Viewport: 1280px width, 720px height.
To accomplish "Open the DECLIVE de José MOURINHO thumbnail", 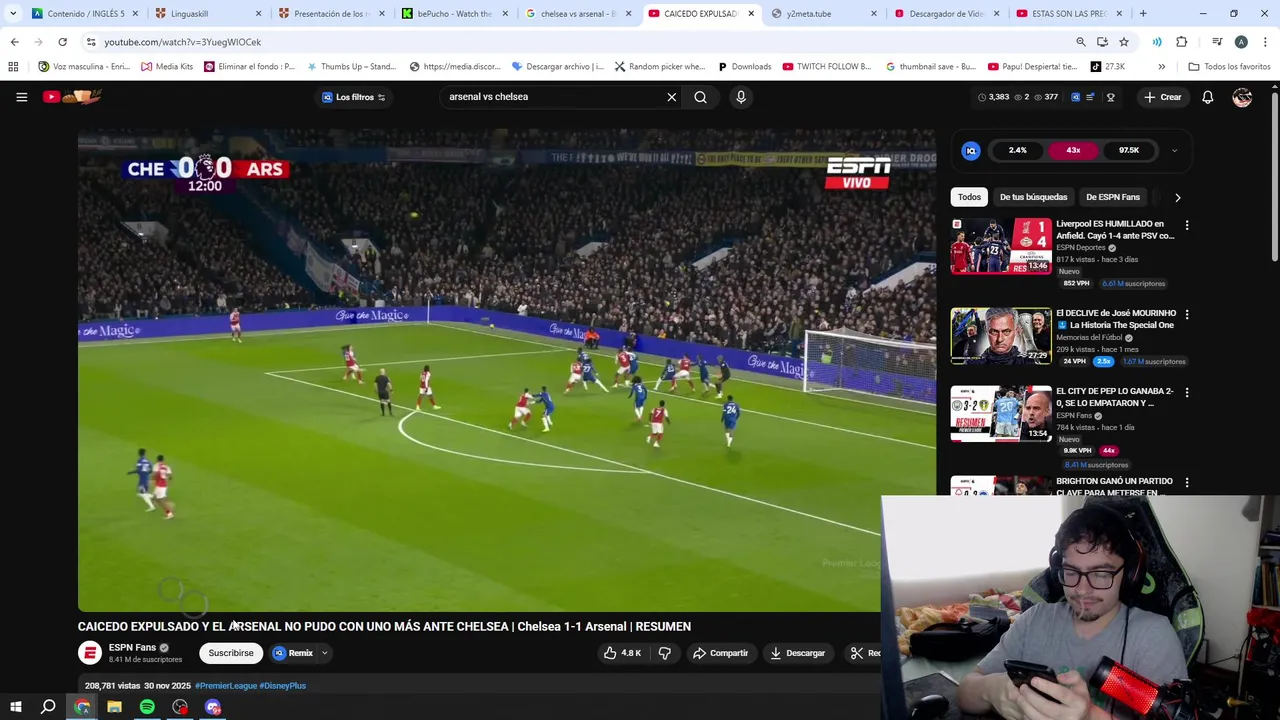I will (x=1000, y=335).
